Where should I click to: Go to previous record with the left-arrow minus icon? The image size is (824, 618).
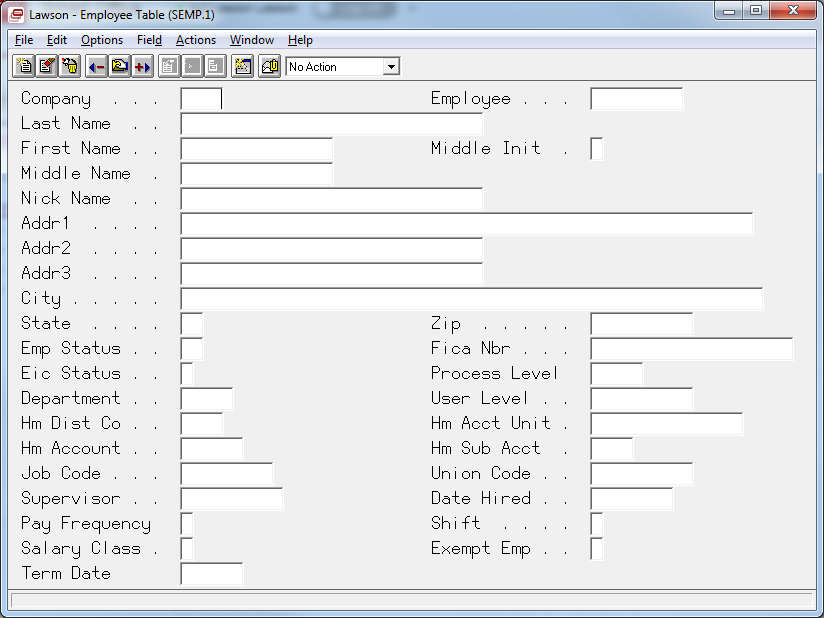click(x=97, y=66)
